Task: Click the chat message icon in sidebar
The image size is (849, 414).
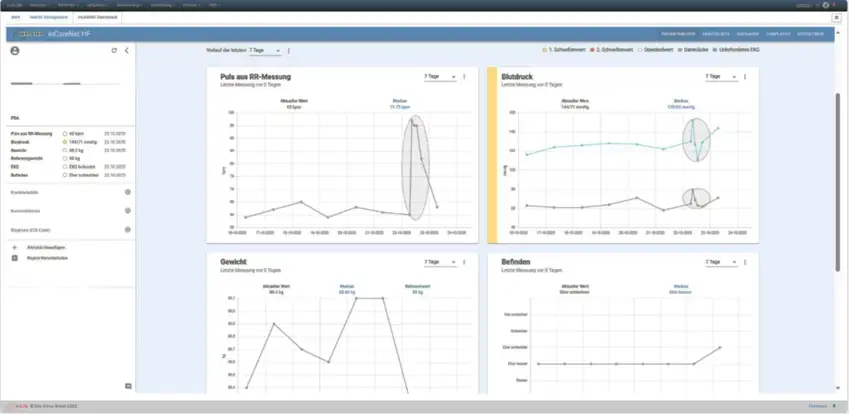Action: point(128,386)
